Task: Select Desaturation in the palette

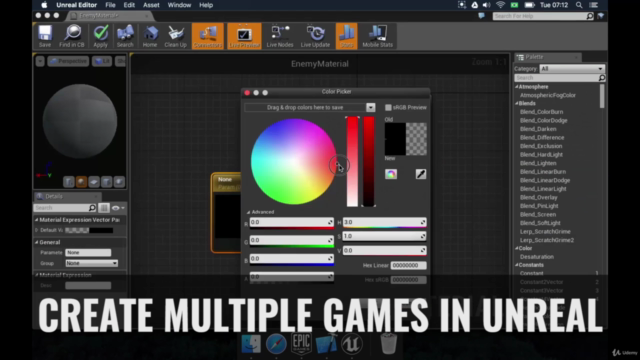Action: pos(537,257)
